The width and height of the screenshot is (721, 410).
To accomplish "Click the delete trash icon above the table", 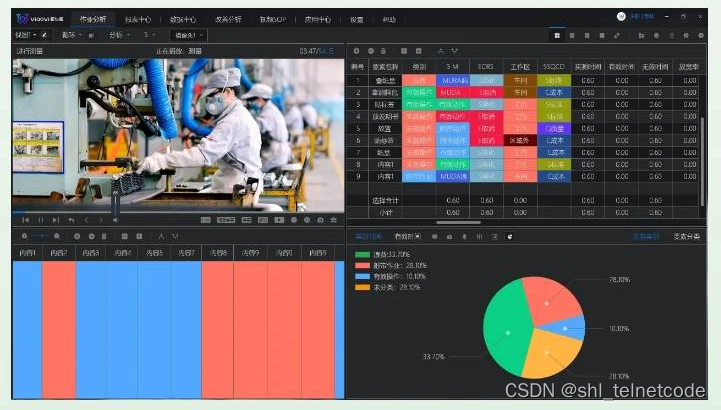I will pos(383,51).
